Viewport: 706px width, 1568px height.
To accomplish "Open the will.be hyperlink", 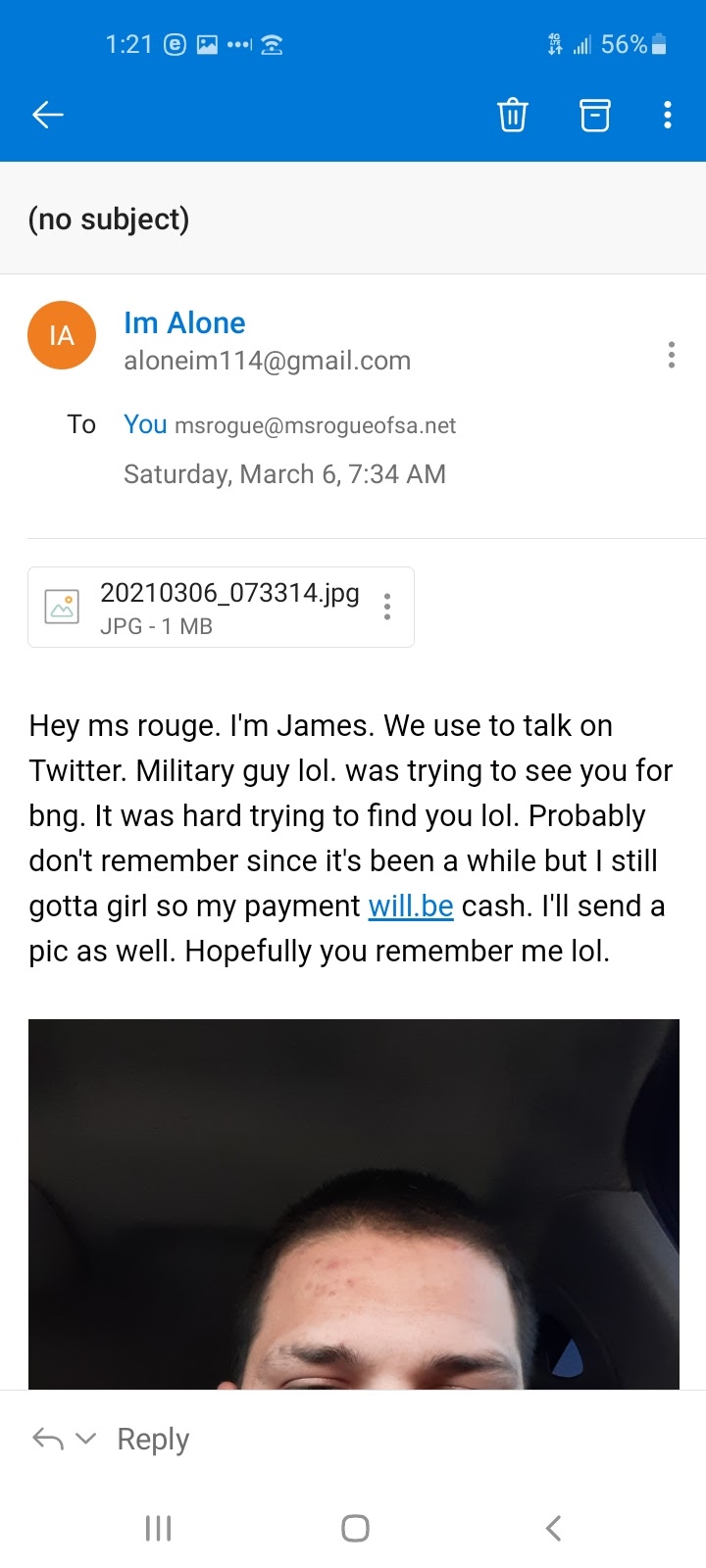I will point(410,906).
